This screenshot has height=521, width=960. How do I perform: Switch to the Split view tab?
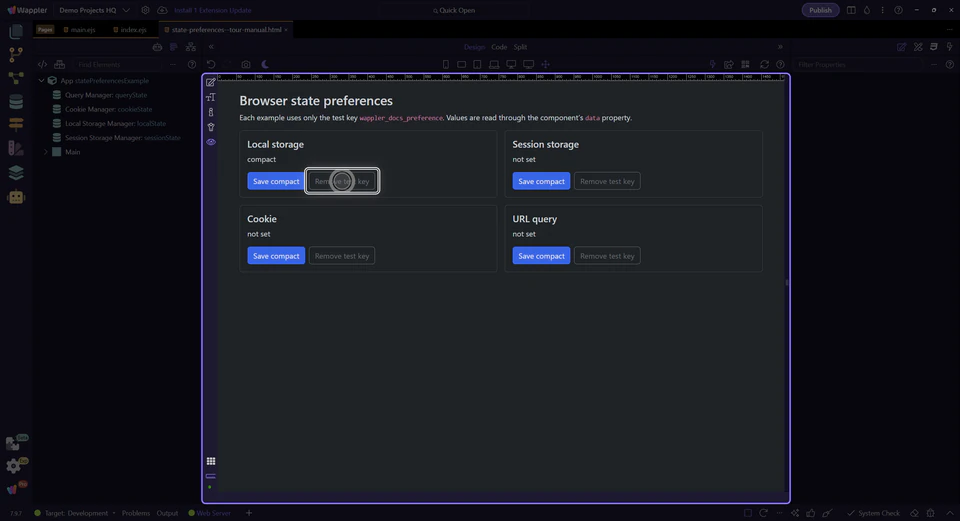click(520, 47)
